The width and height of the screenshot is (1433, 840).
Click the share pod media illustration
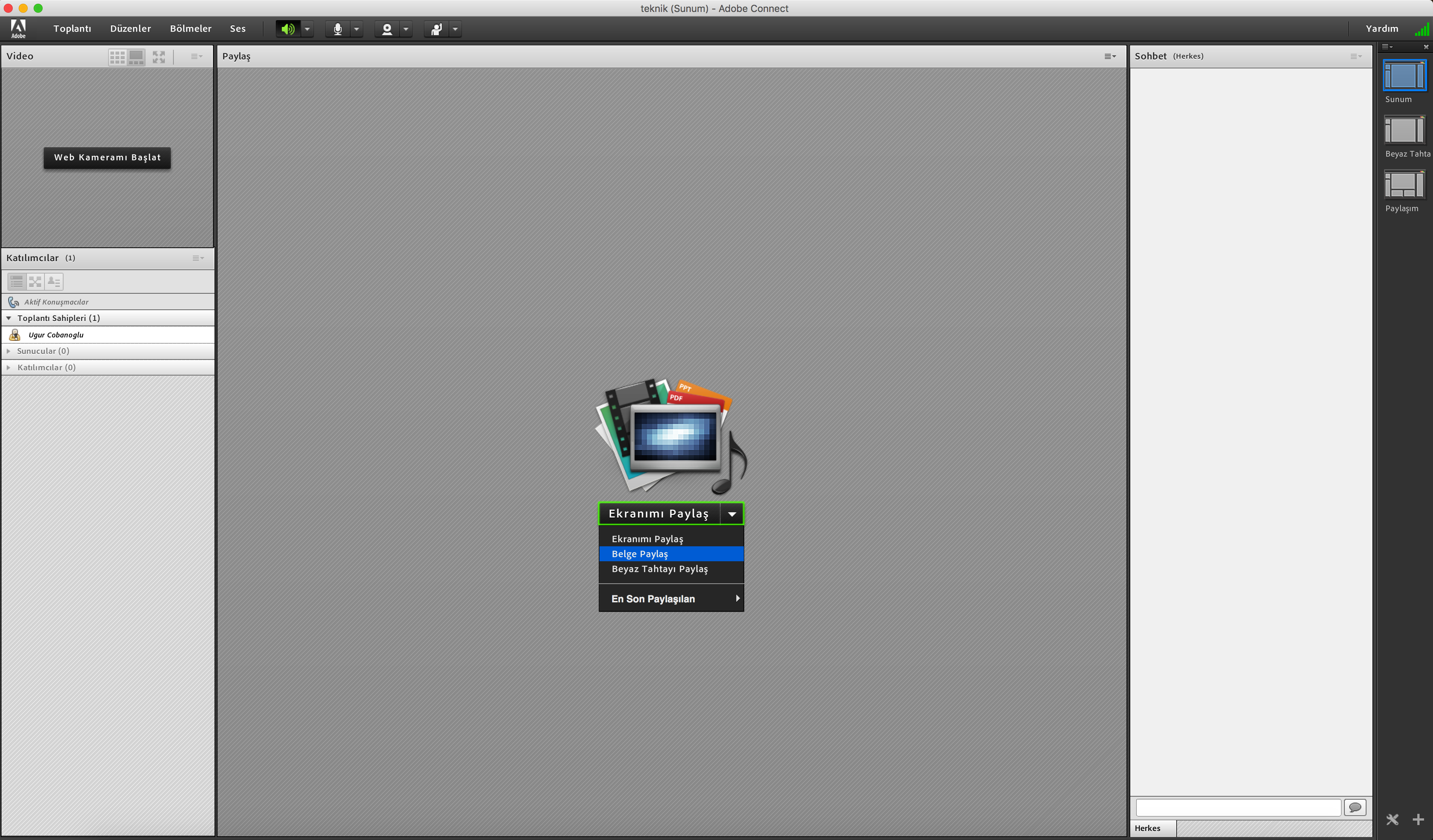pos(671,436)
